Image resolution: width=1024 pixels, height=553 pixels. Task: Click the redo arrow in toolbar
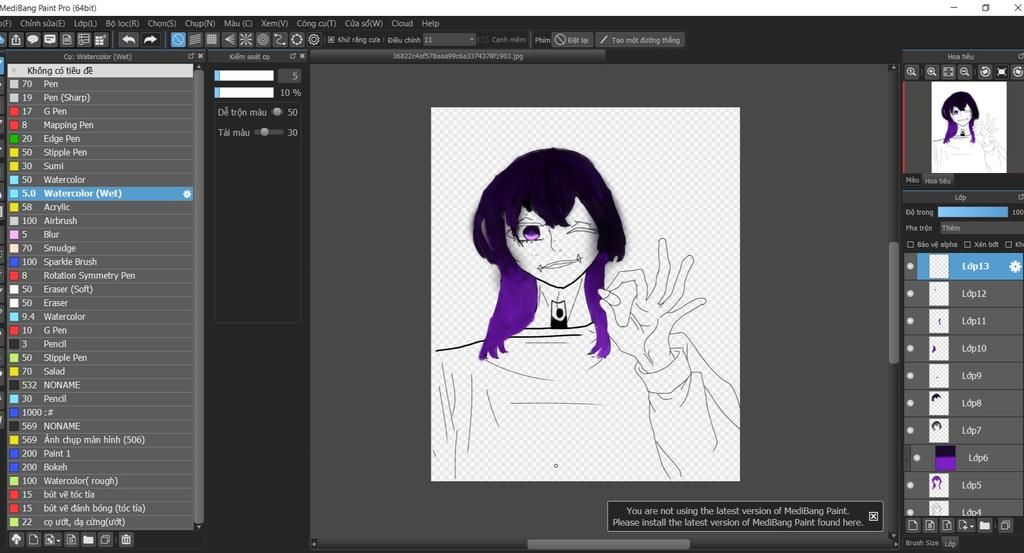(150, 40)
